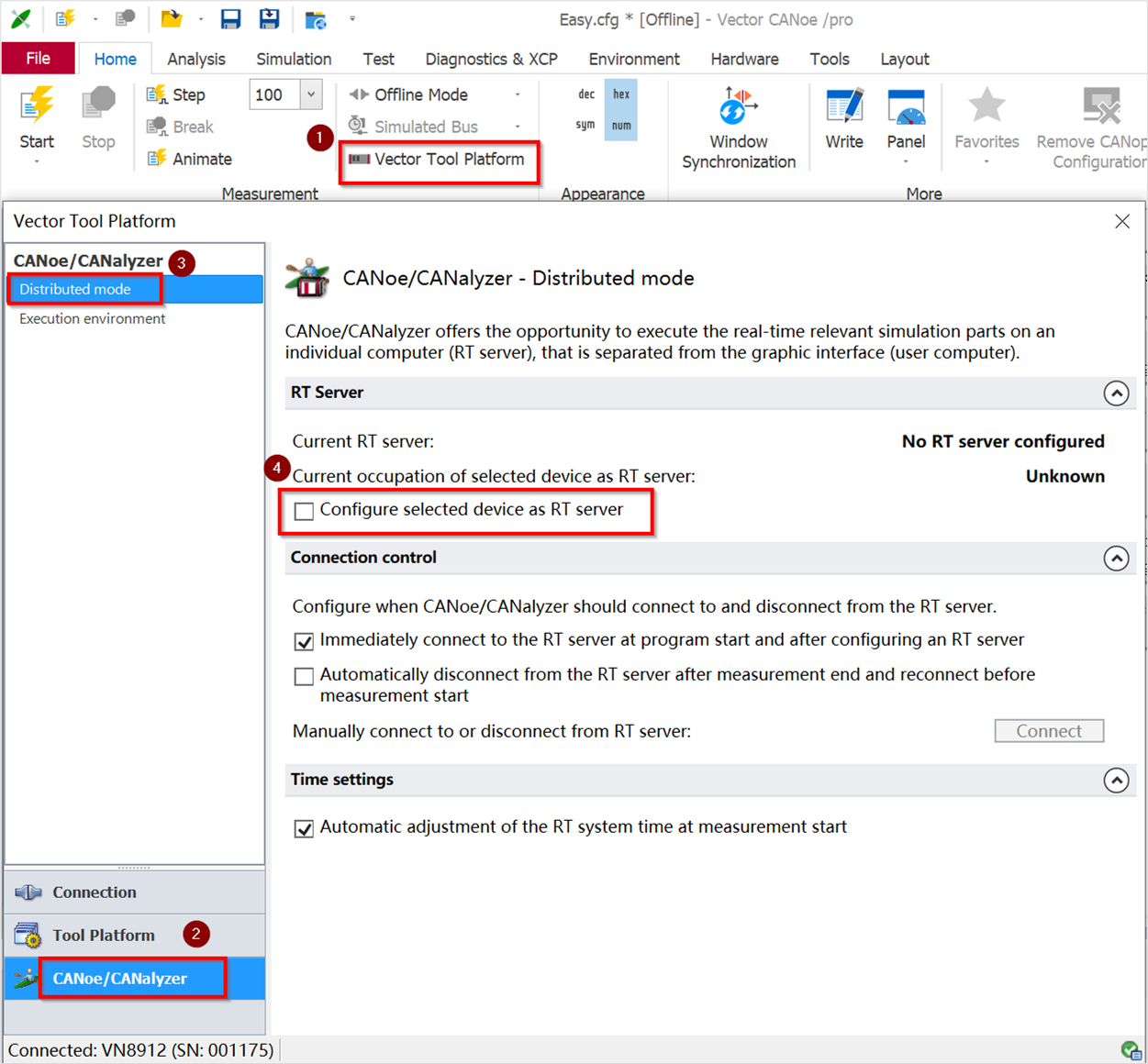1148x1064 pixels.
Task: Click the Panel icon in ribbon
Action: pyautogui.click(x=906, y=107)
